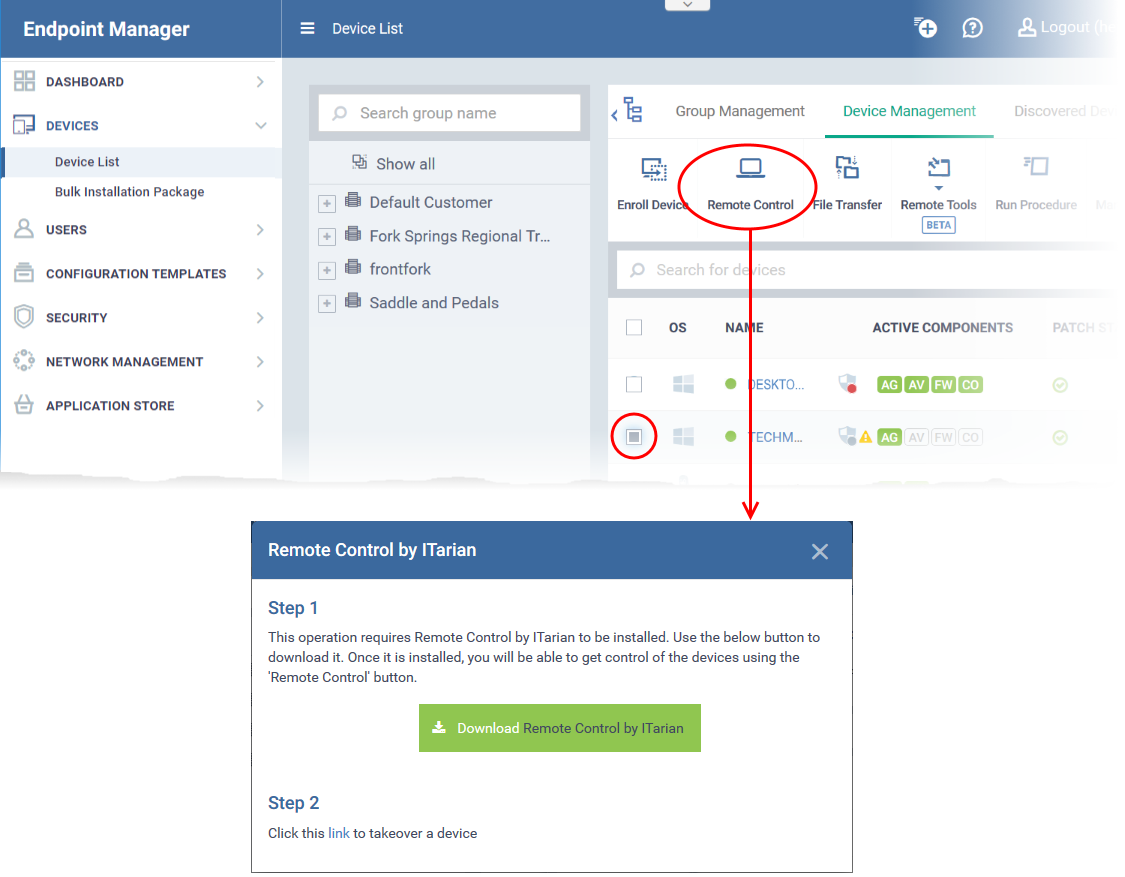Expand the Network Management chevron
Image resolution: width=1125 pixels, height=877 pixels.
(260, 362)
